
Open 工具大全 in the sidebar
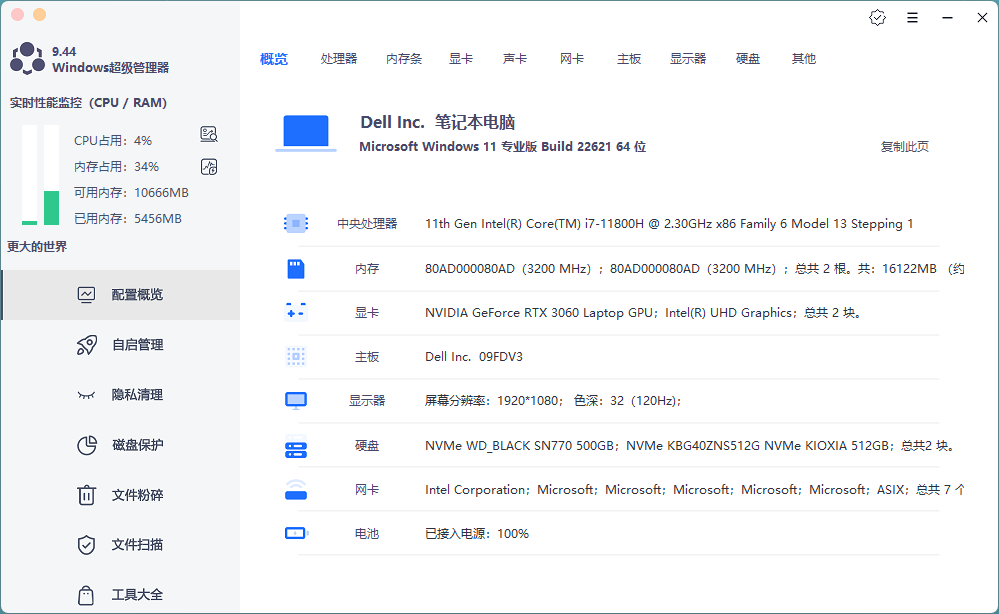click(x=121, y=595)
